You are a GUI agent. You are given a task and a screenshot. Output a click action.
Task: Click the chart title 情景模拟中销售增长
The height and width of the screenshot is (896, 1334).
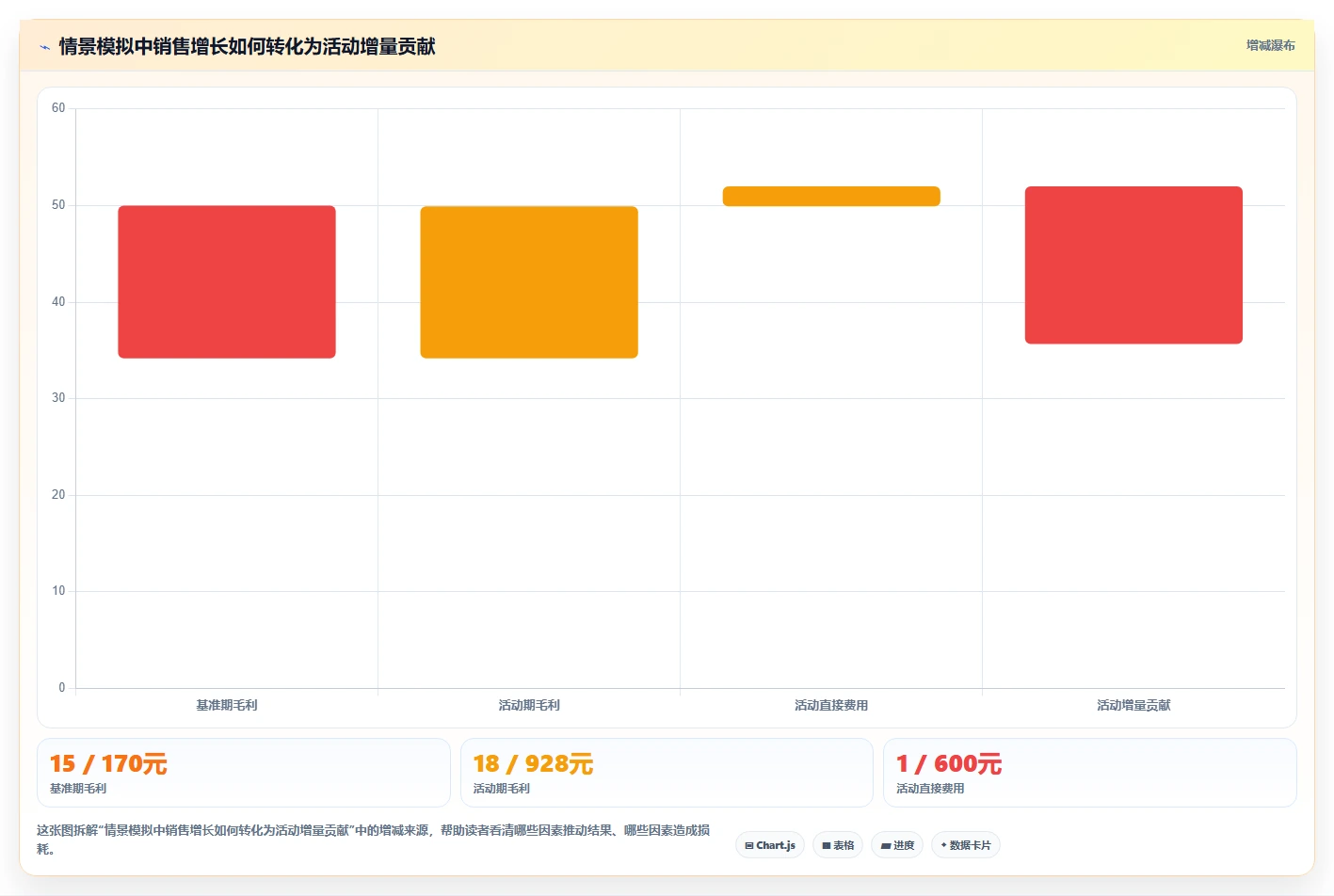[247, 46]
